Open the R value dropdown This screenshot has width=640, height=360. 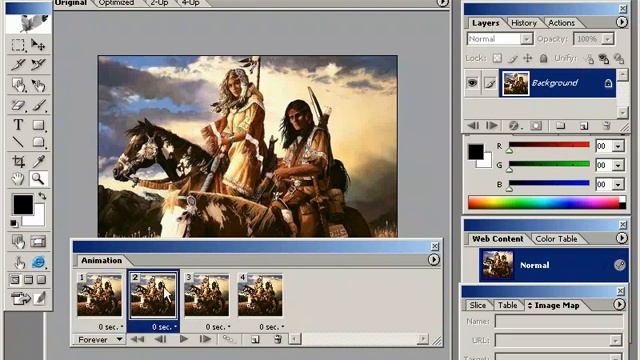(618, 146)
